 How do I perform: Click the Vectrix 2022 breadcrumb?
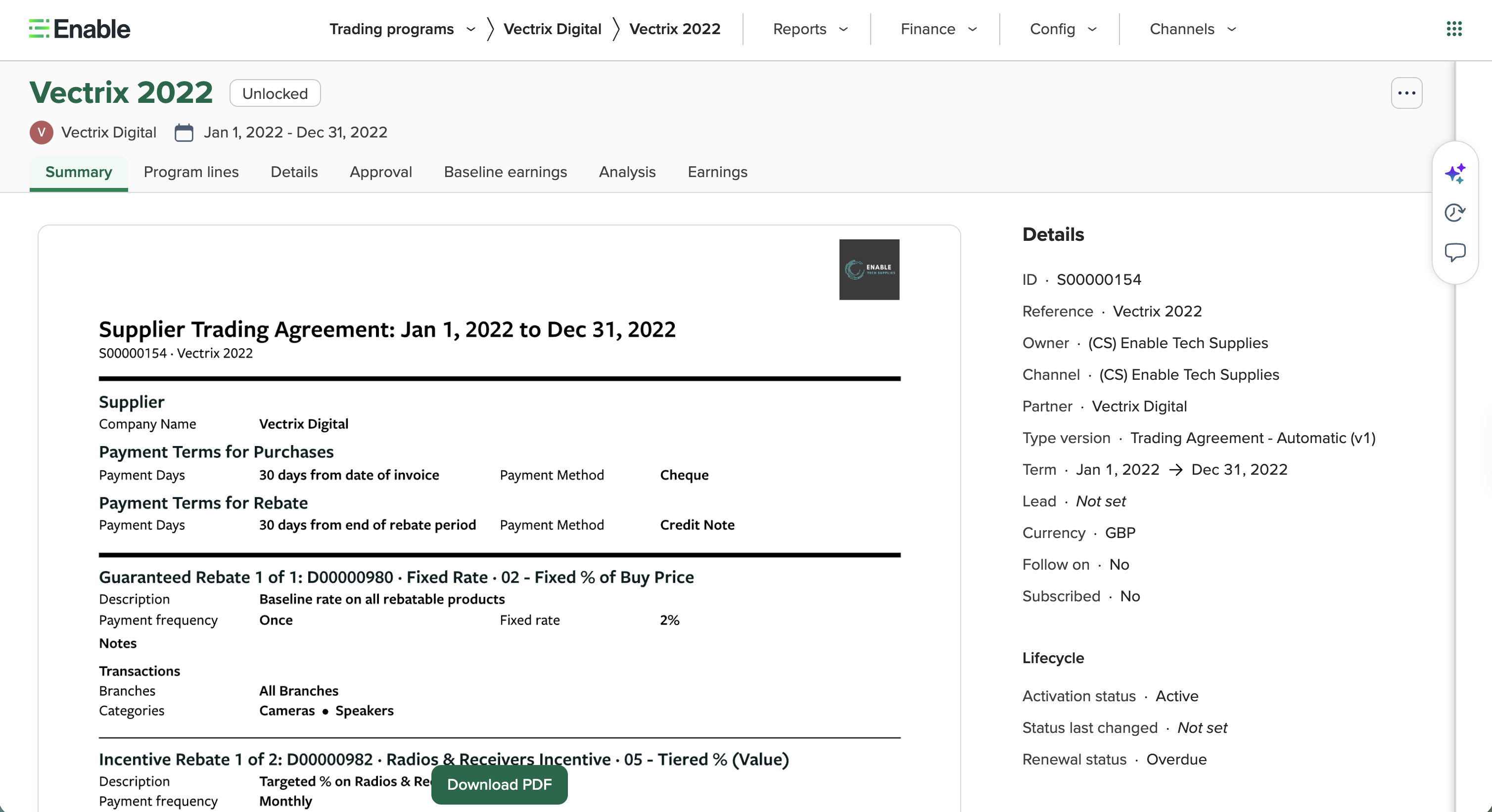(x=675, y=29)
